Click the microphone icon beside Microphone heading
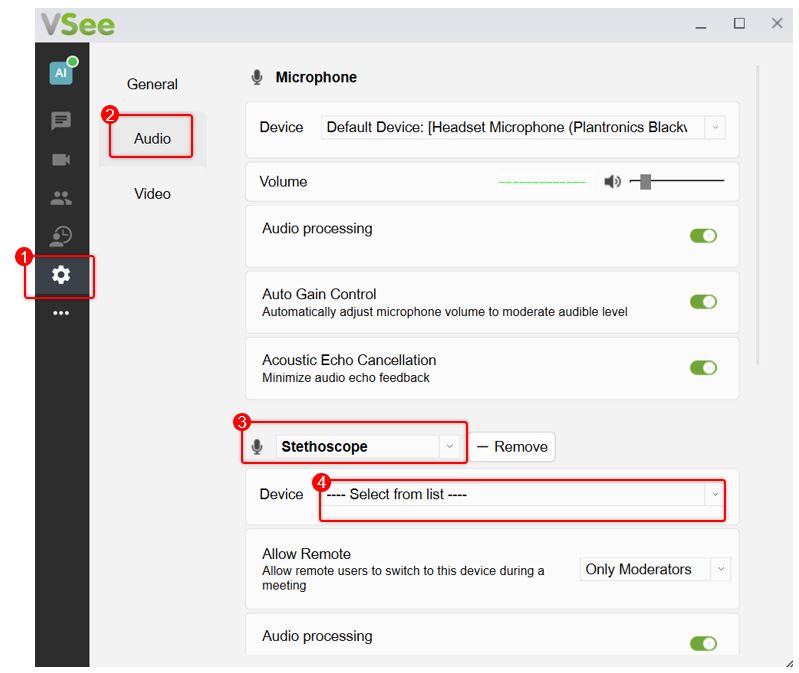The width and height of the screenshot is (799, 673). coord(257,77)
